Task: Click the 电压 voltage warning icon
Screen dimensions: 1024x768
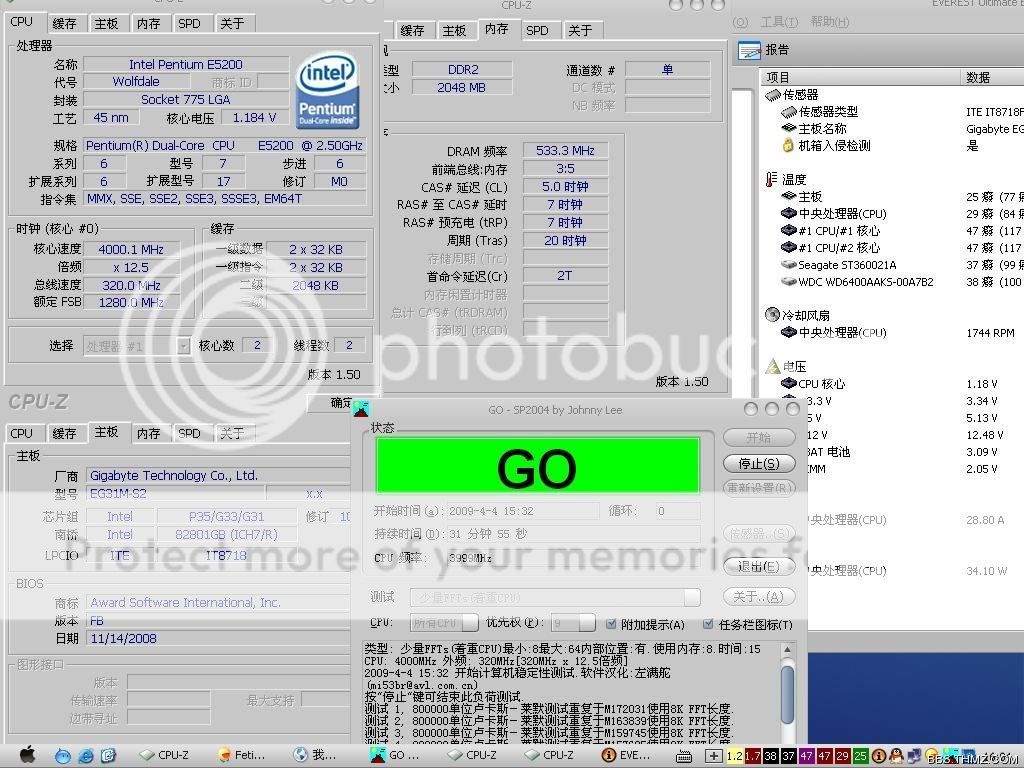Action: coord(773,366)
